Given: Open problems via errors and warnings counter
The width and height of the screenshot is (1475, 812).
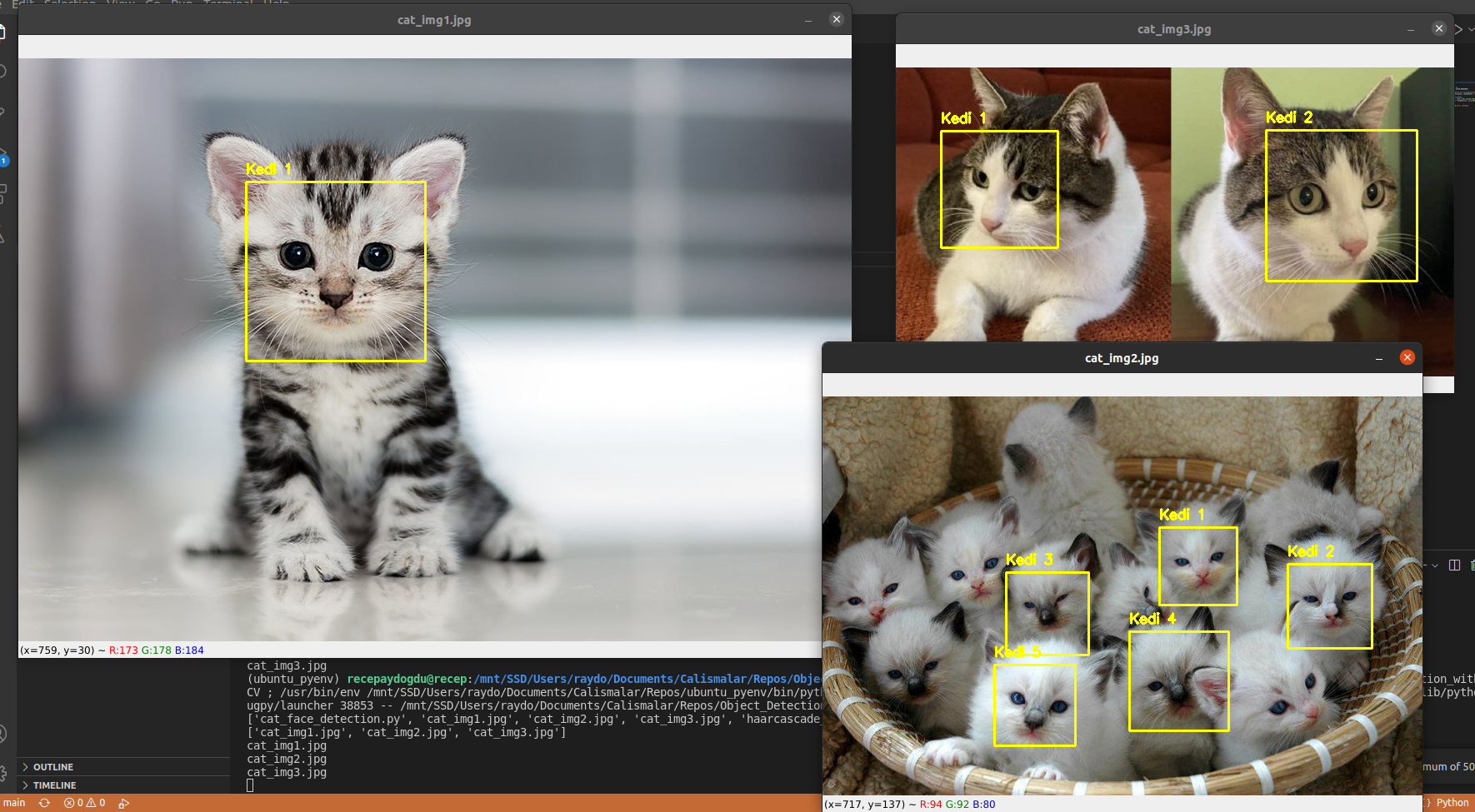Looking at the screenshot, I should pyautogui.click(x=85, y=803).
